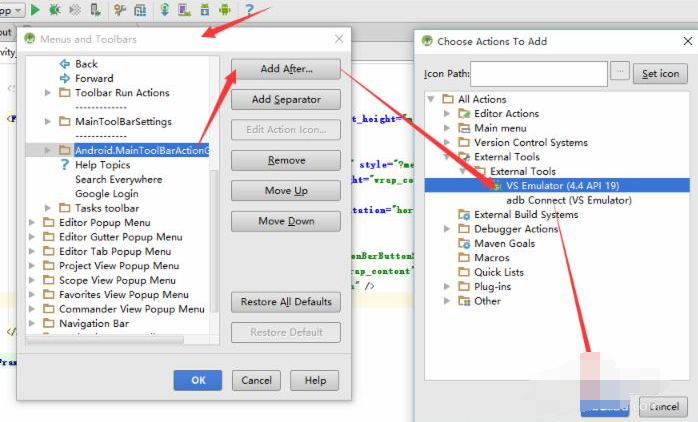698x422 pixels.
Task: Open Project Structure toolbar icon
Action: click(x=140, y=9)
